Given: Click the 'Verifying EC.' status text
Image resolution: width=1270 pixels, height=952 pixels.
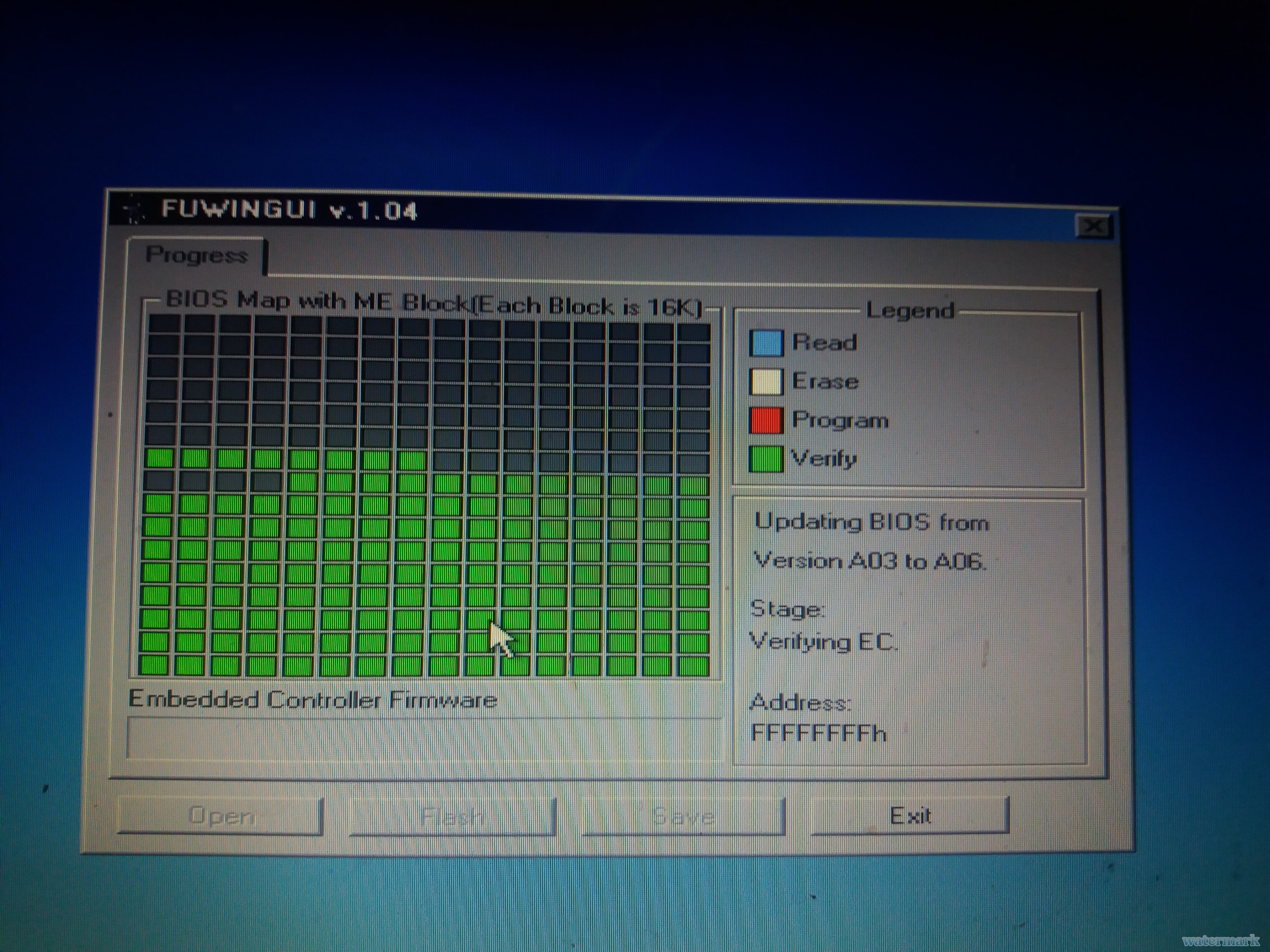Looking at the screenshot, I should [x=824, y=642].
